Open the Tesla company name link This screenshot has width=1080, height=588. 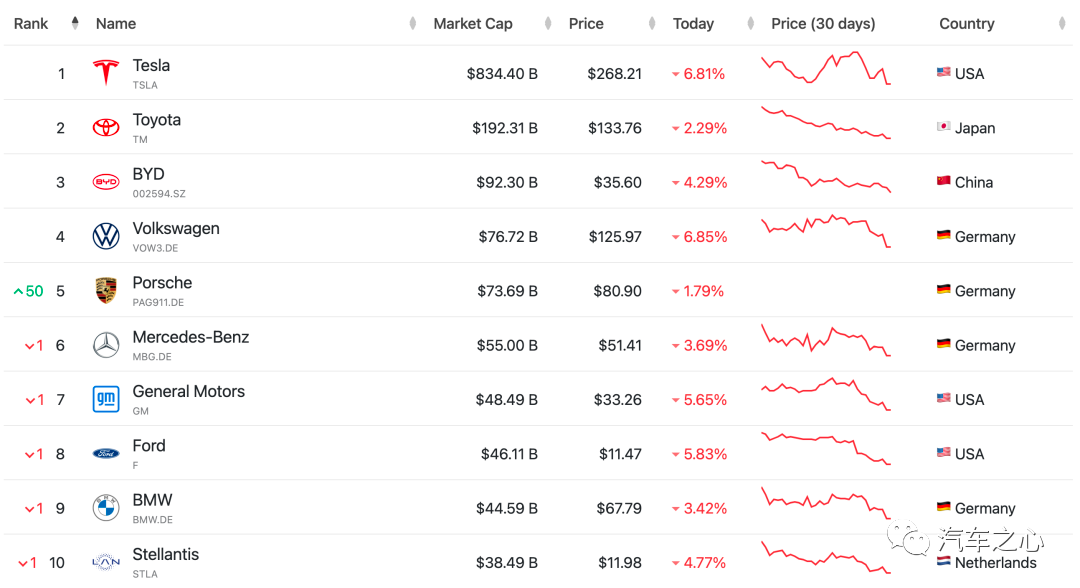click(x=151, y=66)
